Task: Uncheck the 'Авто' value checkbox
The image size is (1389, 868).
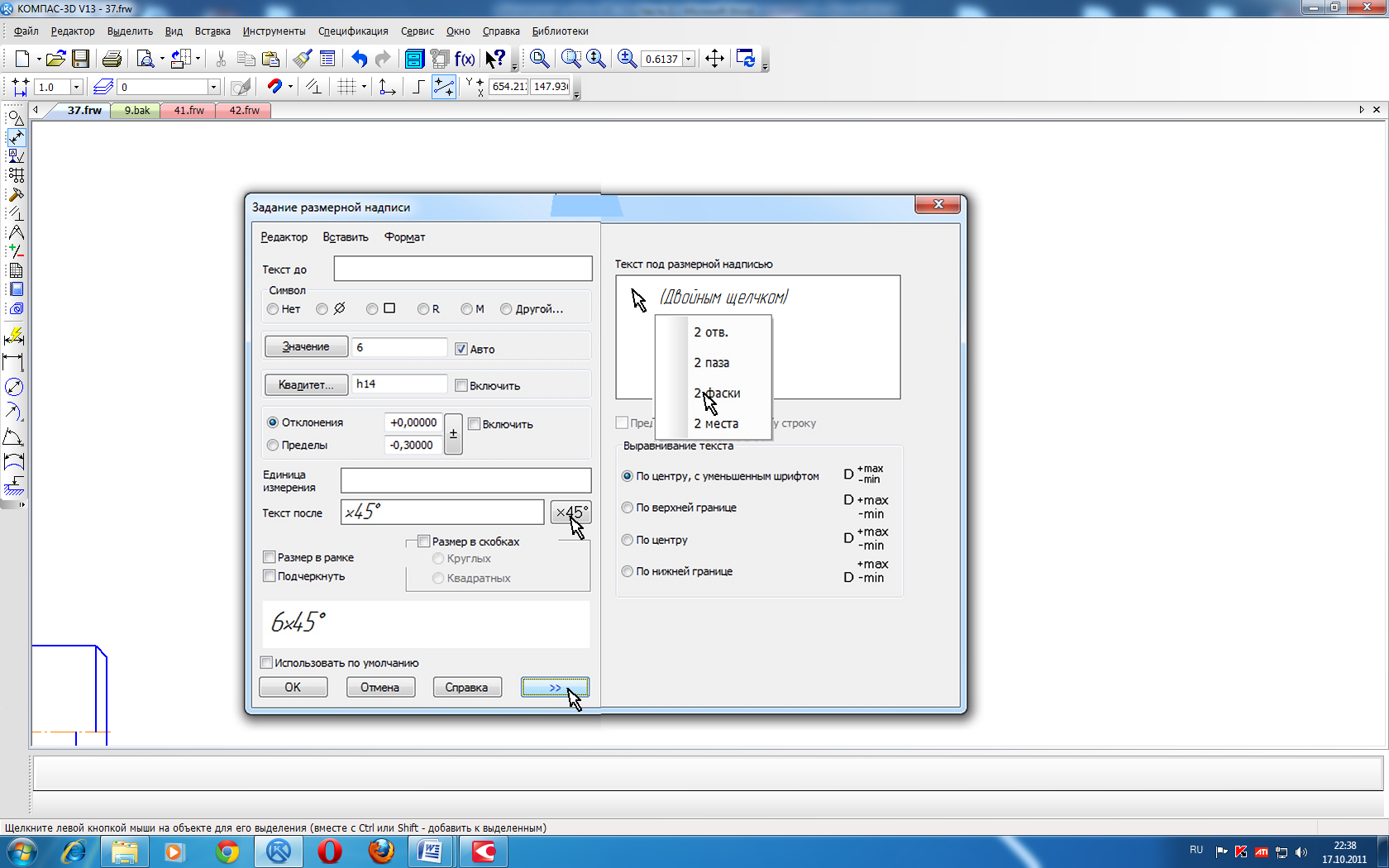Action: tap(461, 349)
